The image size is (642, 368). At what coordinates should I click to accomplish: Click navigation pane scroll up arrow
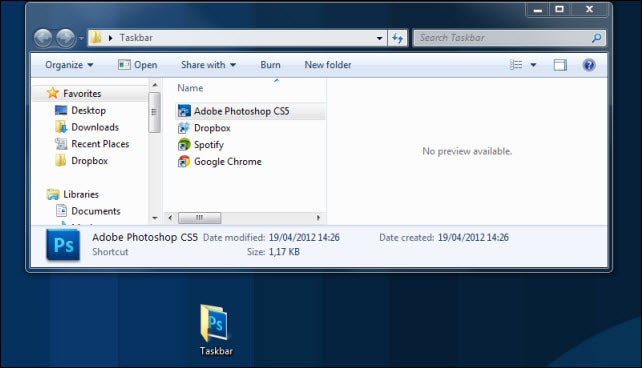point(154,85)
